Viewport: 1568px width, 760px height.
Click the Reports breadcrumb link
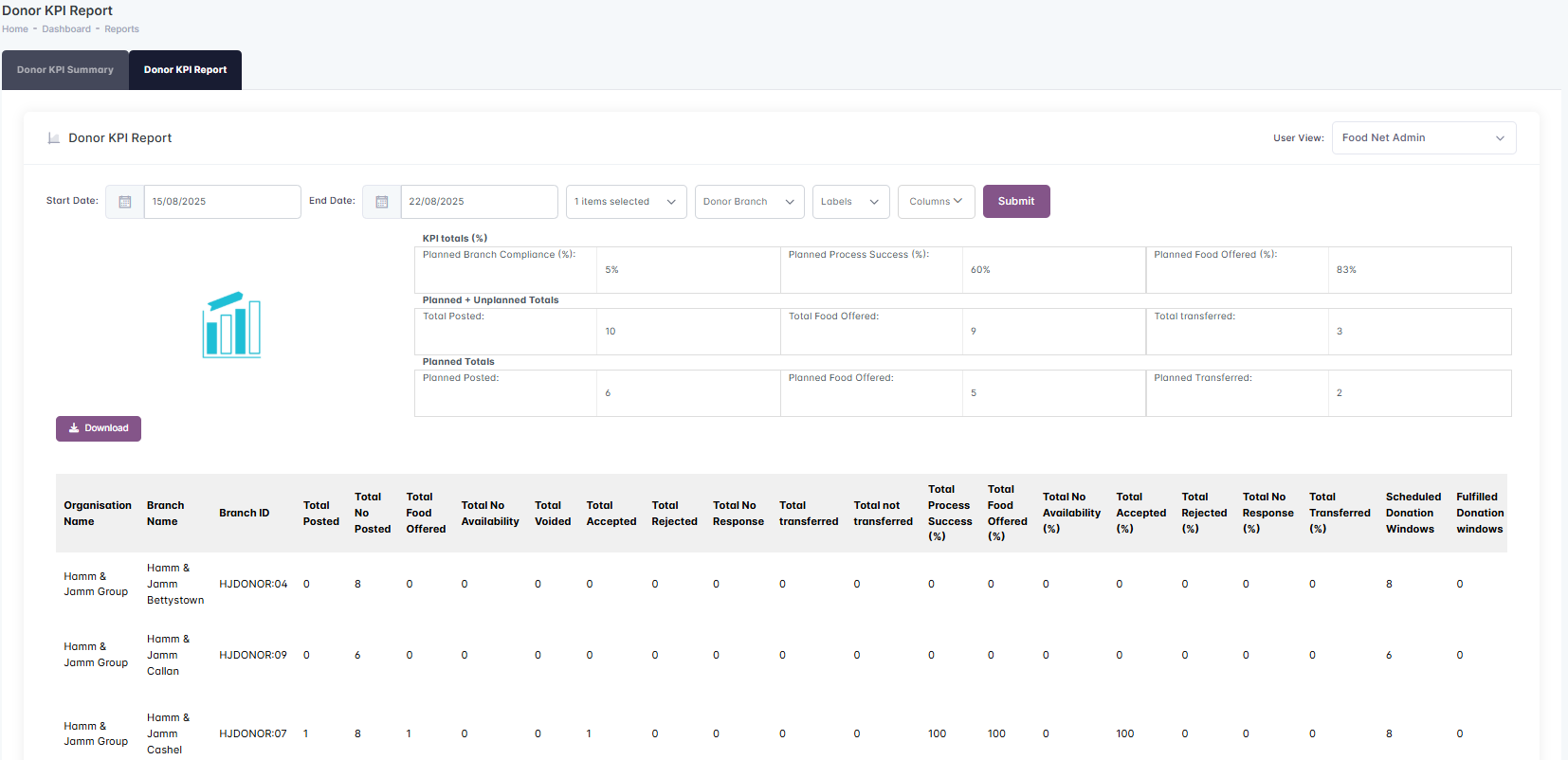[x=121, y=29]
